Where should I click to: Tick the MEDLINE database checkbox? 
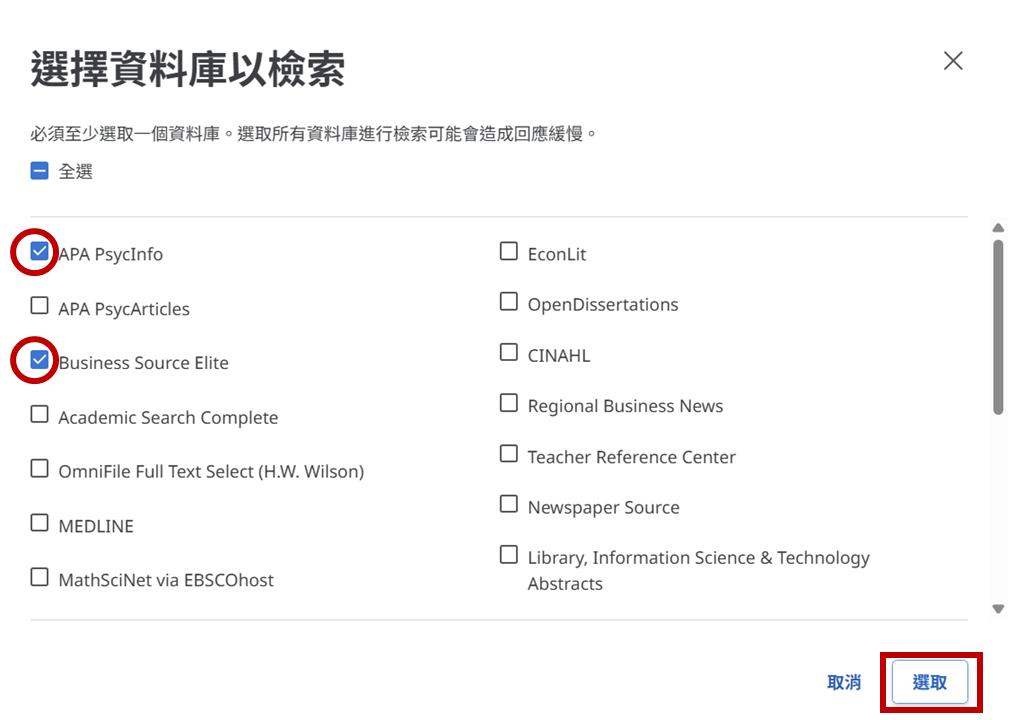point(40,523)
